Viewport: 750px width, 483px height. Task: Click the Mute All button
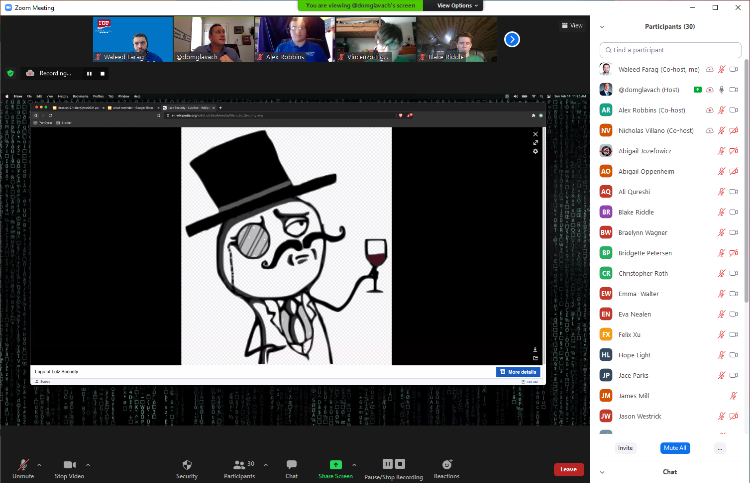pyautogui.click(x=675, y=448)
